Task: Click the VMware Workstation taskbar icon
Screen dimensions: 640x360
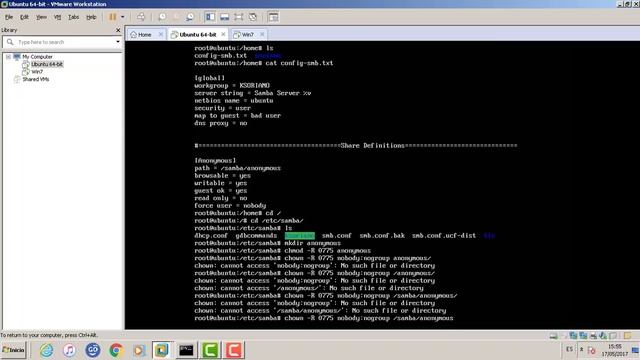Action: [162, 350]
